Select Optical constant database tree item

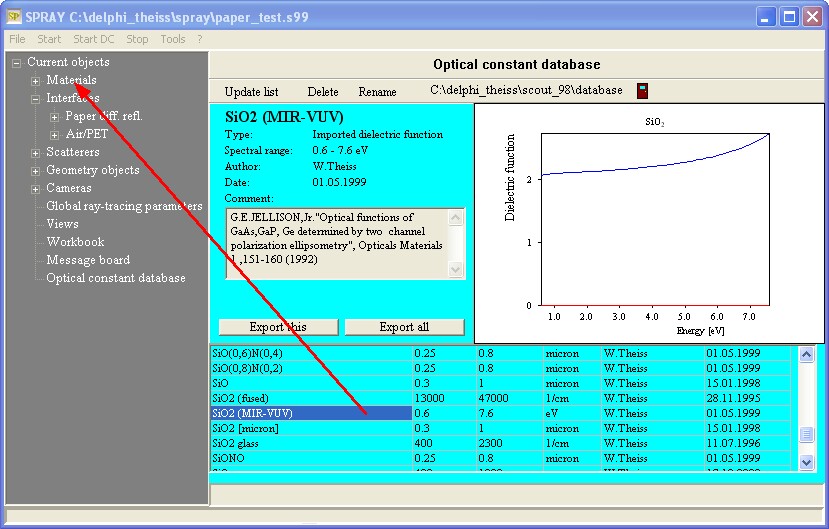(115, 278)
